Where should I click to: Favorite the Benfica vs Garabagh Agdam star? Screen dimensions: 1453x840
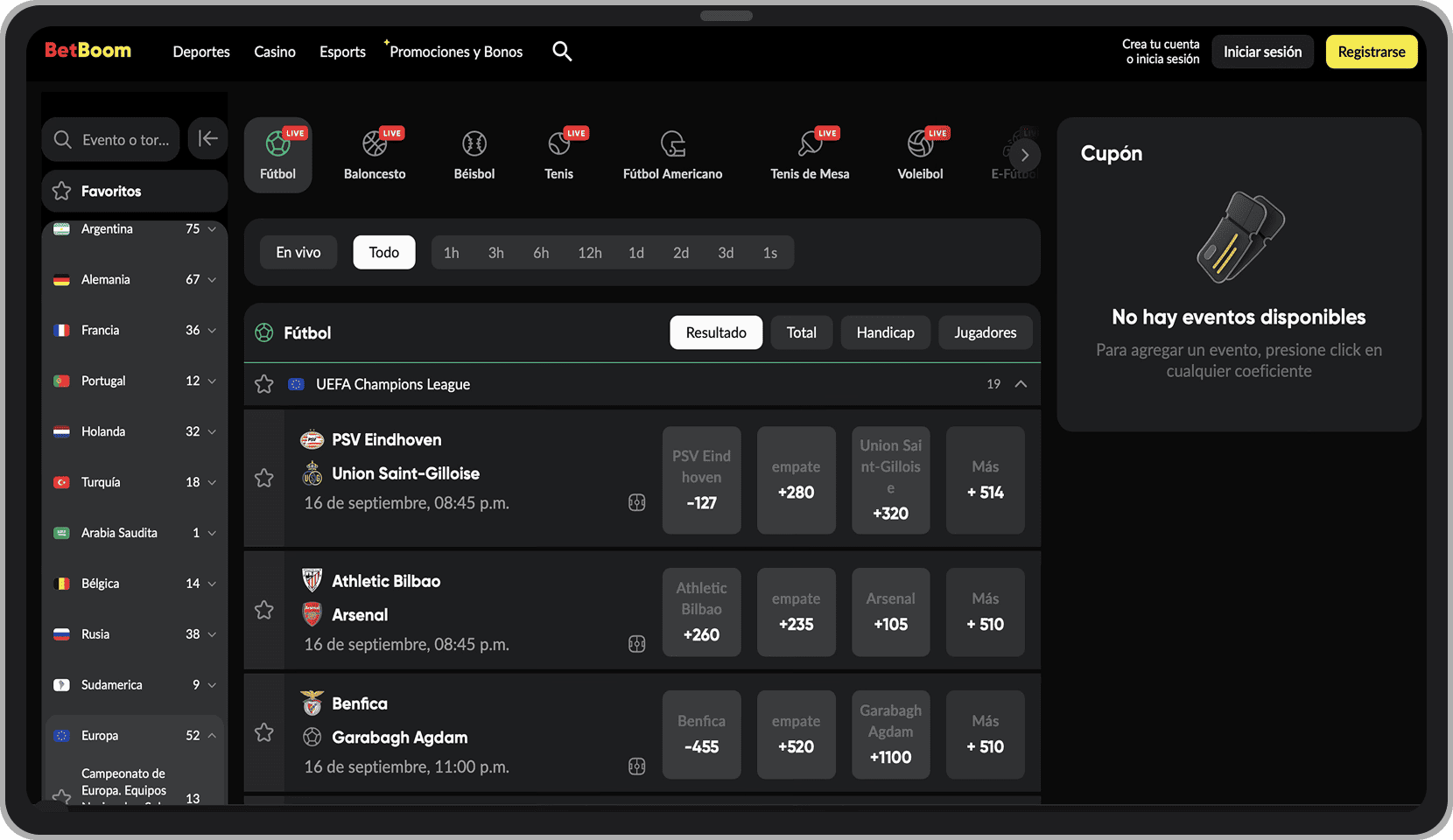(263, 732)
